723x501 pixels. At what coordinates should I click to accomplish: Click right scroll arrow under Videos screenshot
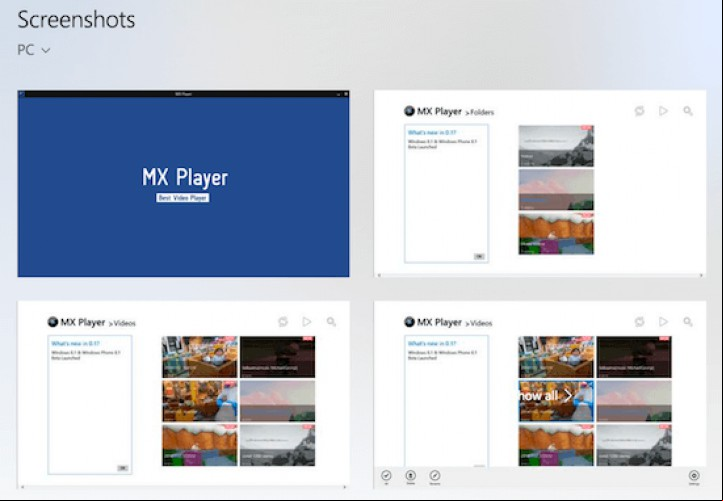tap(344, 487)
